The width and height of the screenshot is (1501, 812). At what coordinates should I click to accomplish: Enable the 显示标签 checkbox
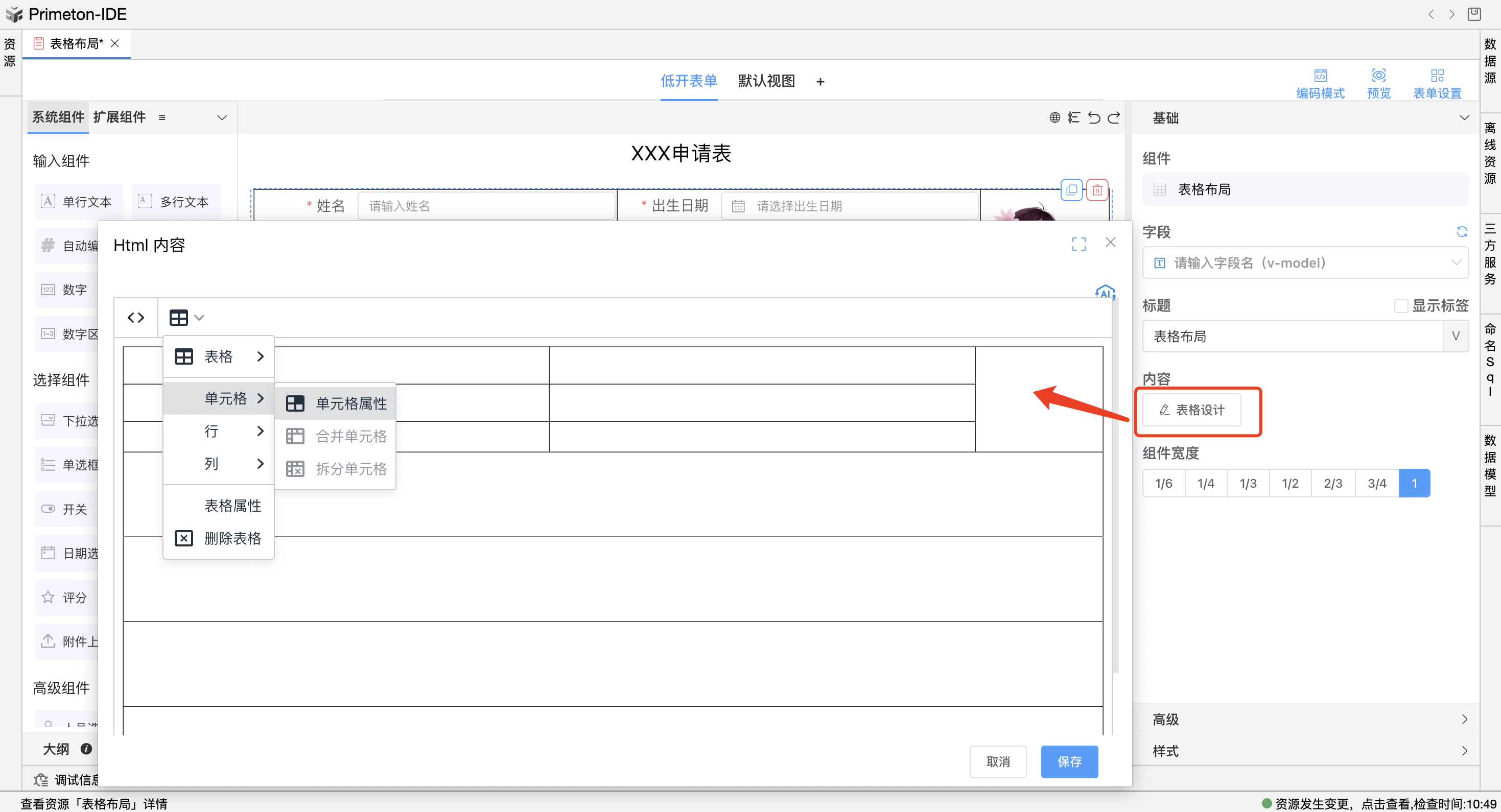1401,306
